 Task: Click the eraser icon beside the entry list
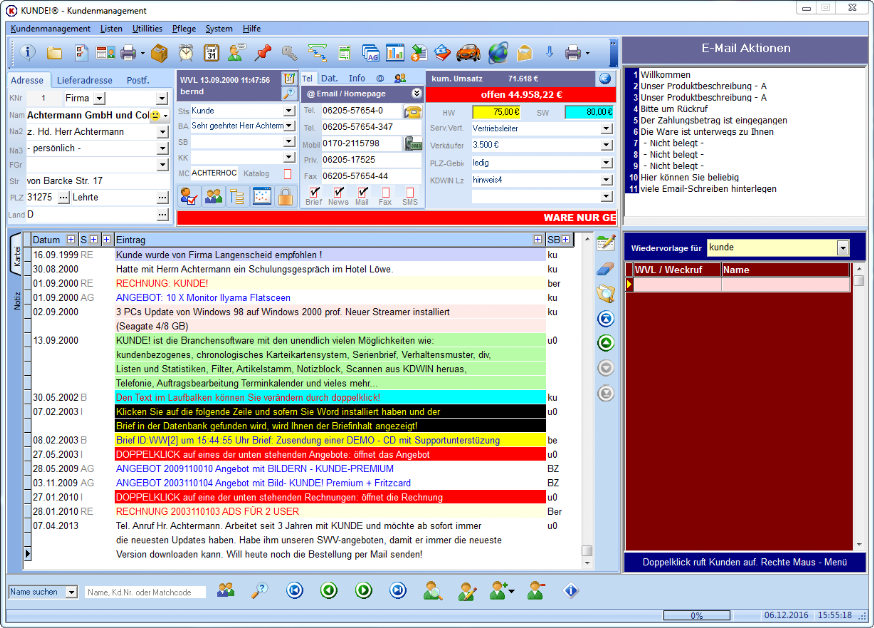(605, 269)
